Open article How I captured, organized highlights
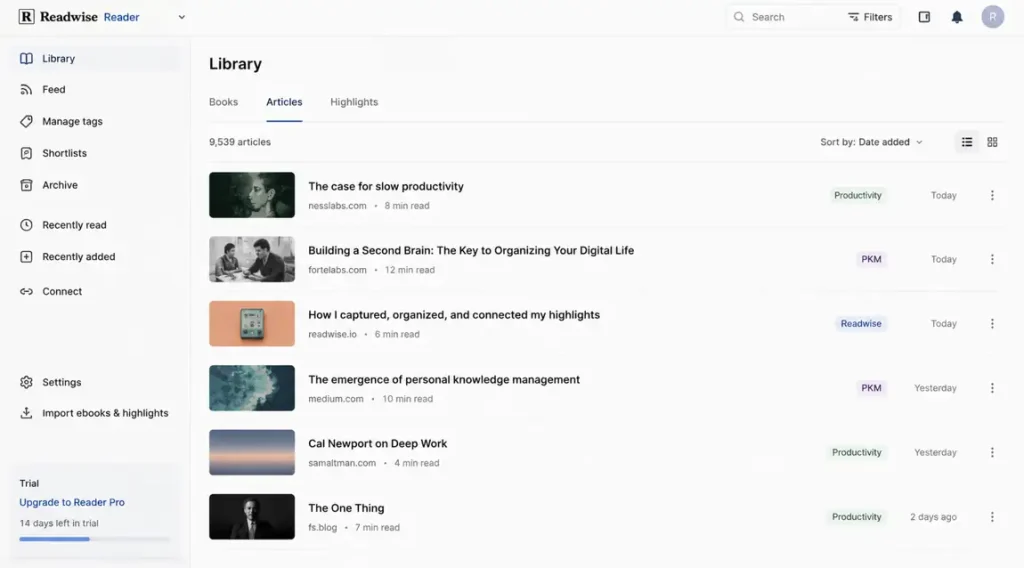The width and height of the screenshot is (1024, 568). (454, 315)
